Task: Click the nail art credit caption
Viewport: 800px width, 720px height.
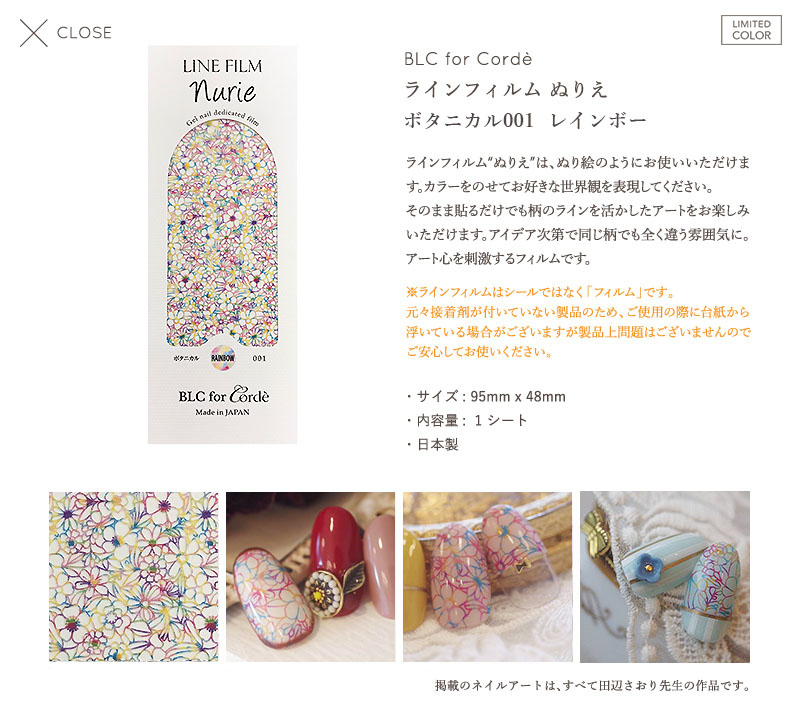Action: click(x=592, y=685)
